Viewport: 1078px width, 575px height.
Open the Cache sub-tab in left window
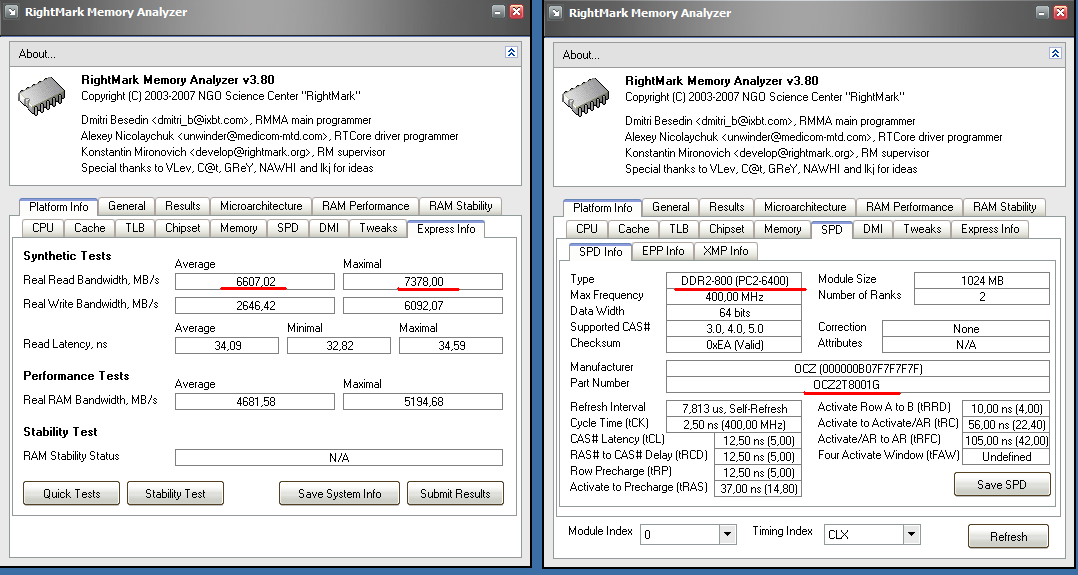(x=89, y=228)
